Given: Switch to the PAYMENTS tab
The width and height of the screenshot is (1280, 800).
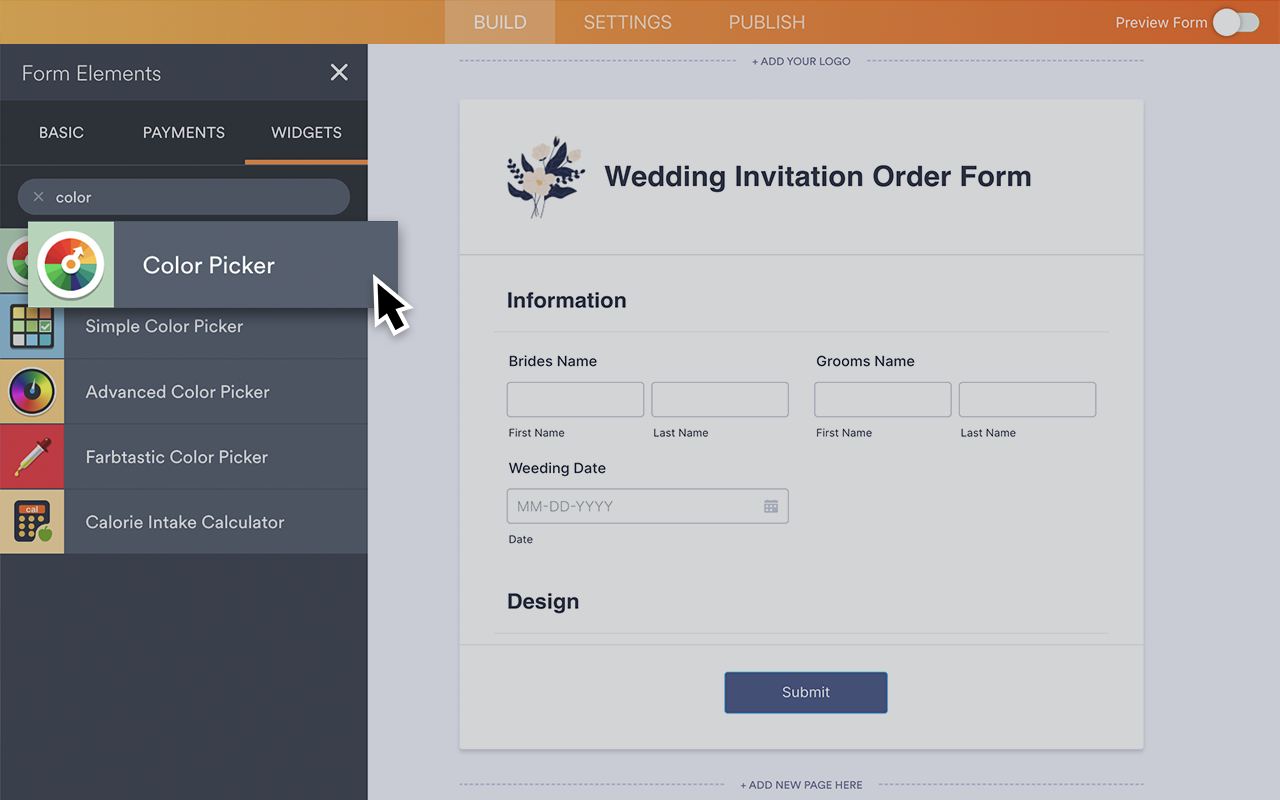Looking at the screenshot, I should point(183,132).
